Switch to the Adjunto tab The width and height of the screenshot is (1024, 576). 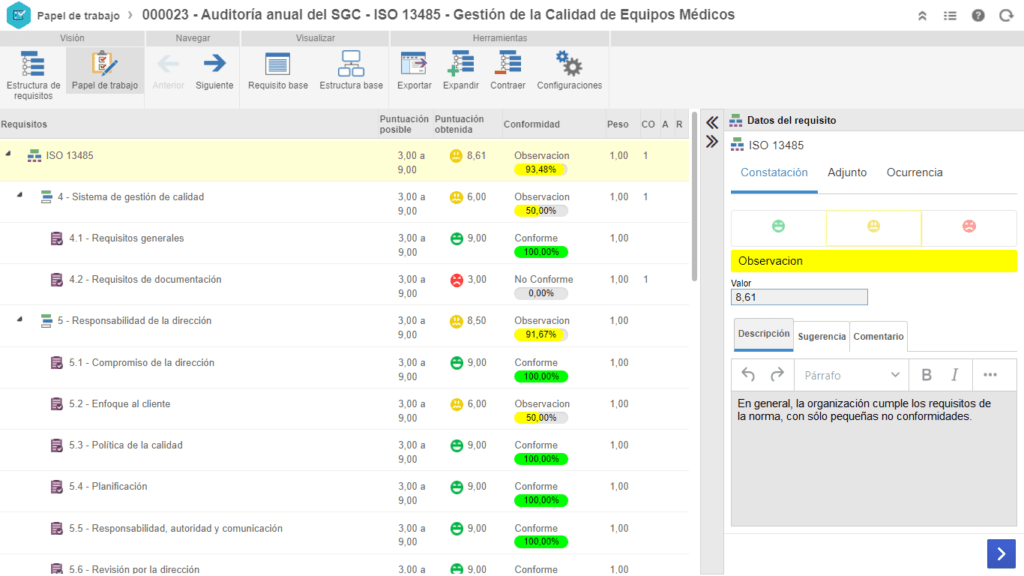pos(847,173)
